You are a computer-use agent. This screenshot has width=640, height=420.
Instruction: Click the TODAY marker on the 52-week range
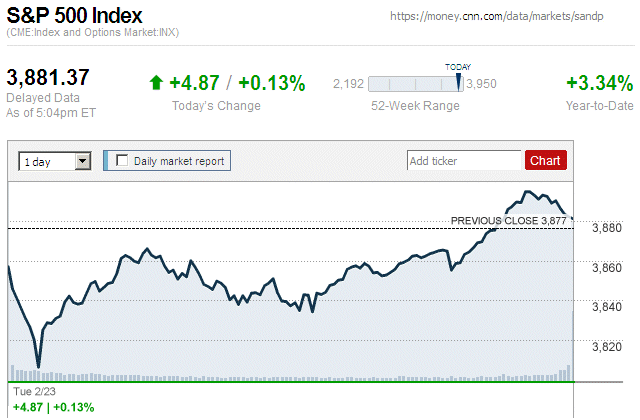point(458,80)
